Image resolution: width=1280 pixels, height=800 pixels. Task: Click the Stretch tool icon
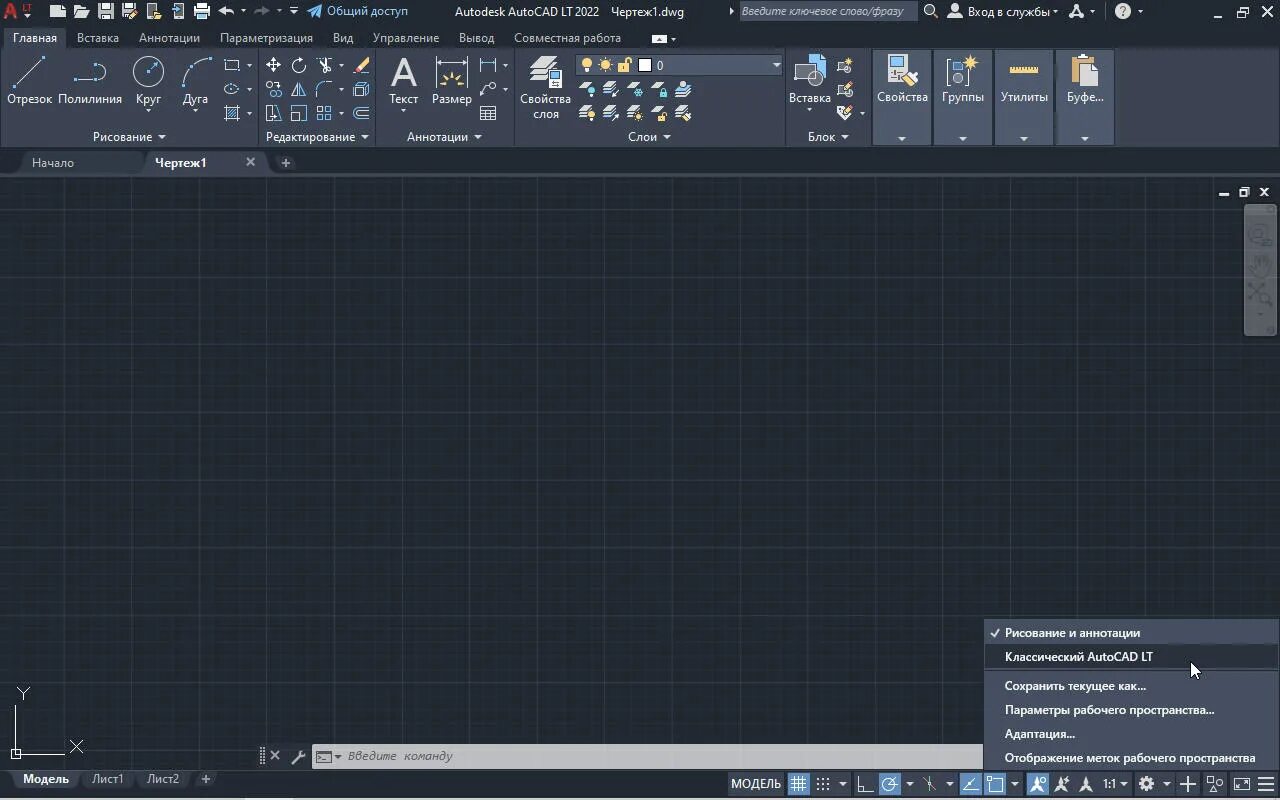(273, 113)
